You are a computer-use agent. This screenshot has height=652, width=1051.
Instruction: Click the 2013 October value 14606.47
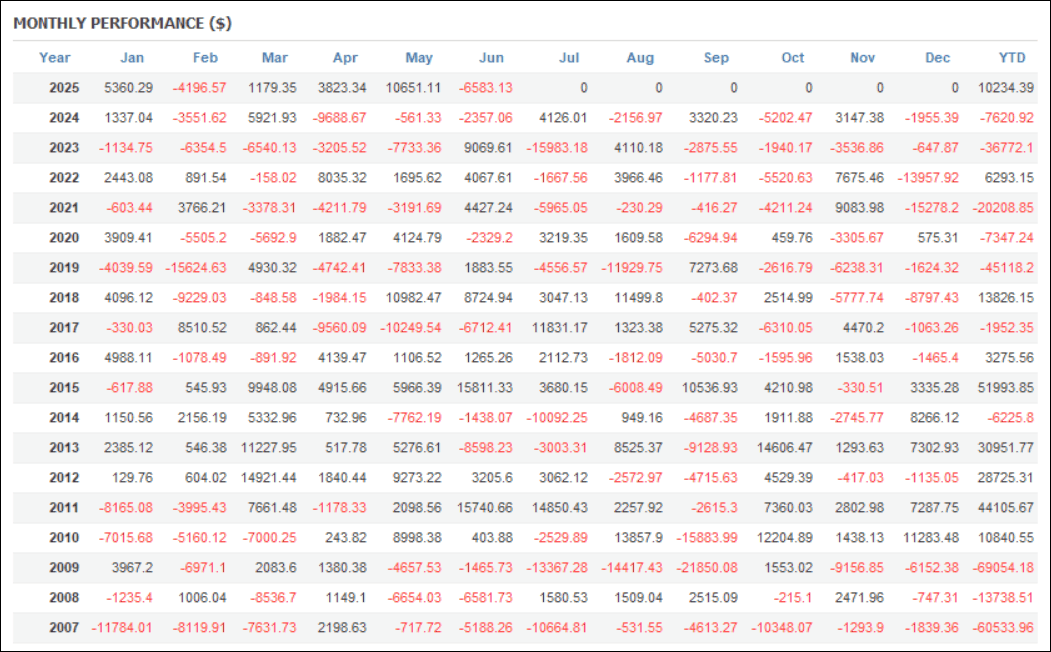785,448
